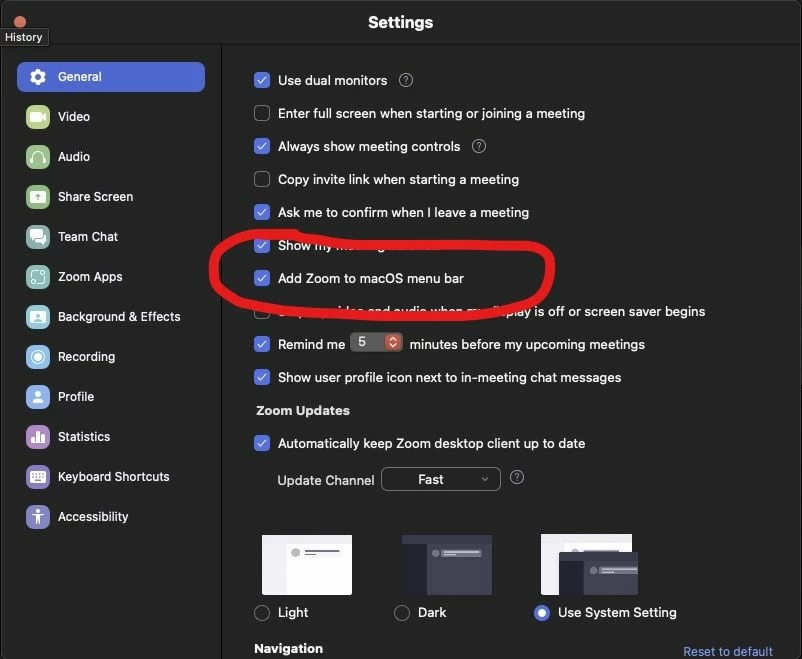Image resolution: width=802 pixels, height=659 pixels.
Task: Click the Light theme preview thumbnail
Action: pyautogui.click(x=307, y=565)
